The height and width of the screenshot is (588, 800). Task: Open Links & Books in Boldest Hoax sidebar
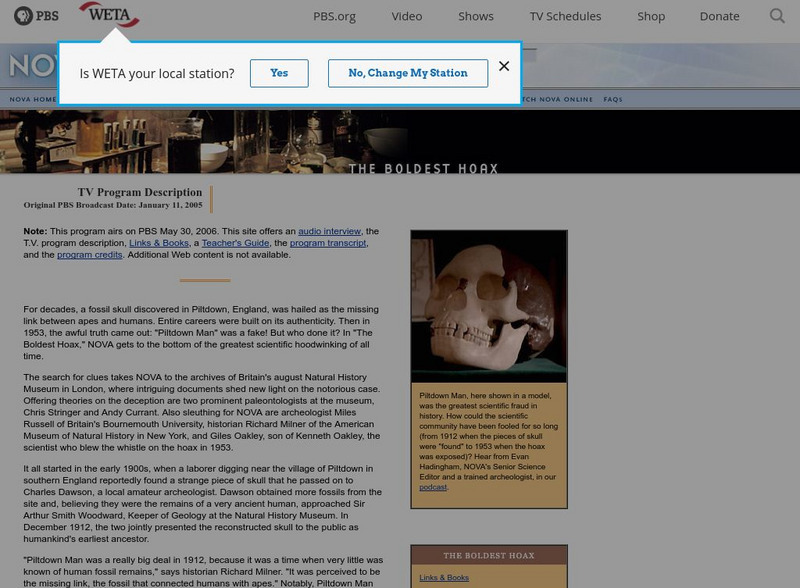[x=444, y=577]
